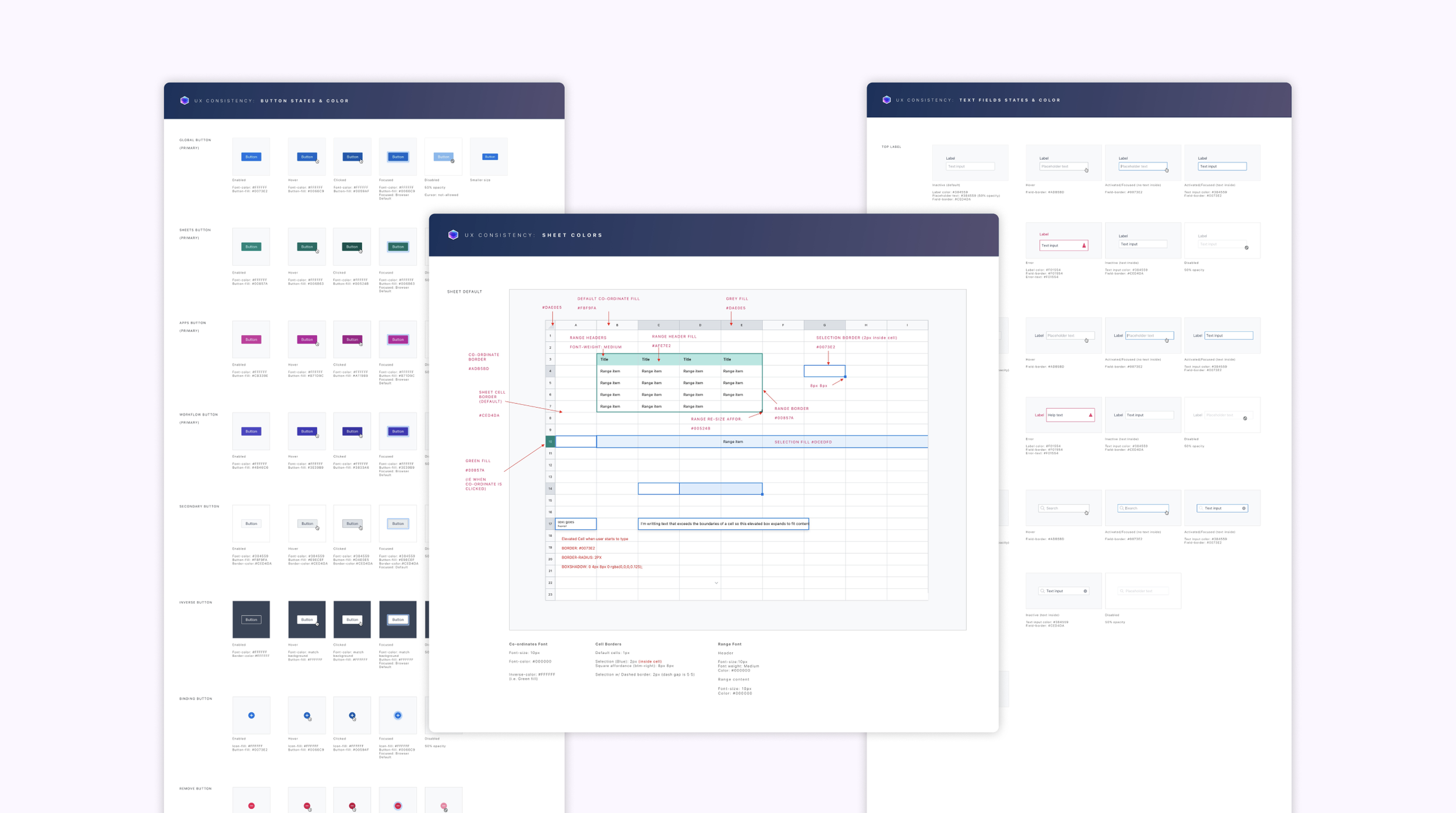Select the grey column header C
1456x813 pixels.
click(x=658, y=325)
